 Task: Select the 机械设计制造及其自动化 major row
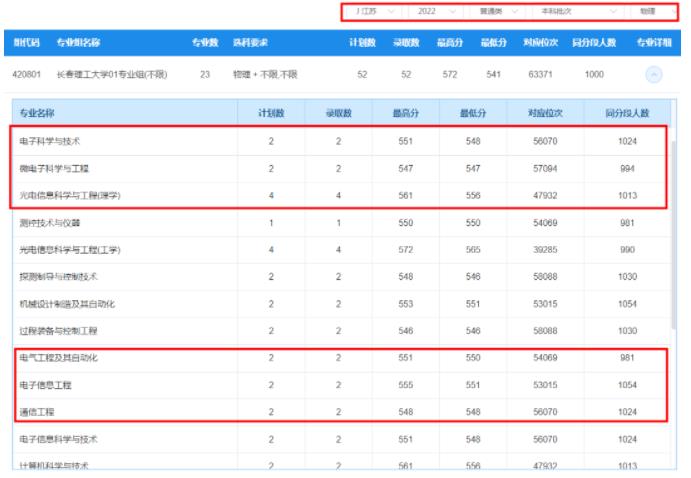point(70,303)
